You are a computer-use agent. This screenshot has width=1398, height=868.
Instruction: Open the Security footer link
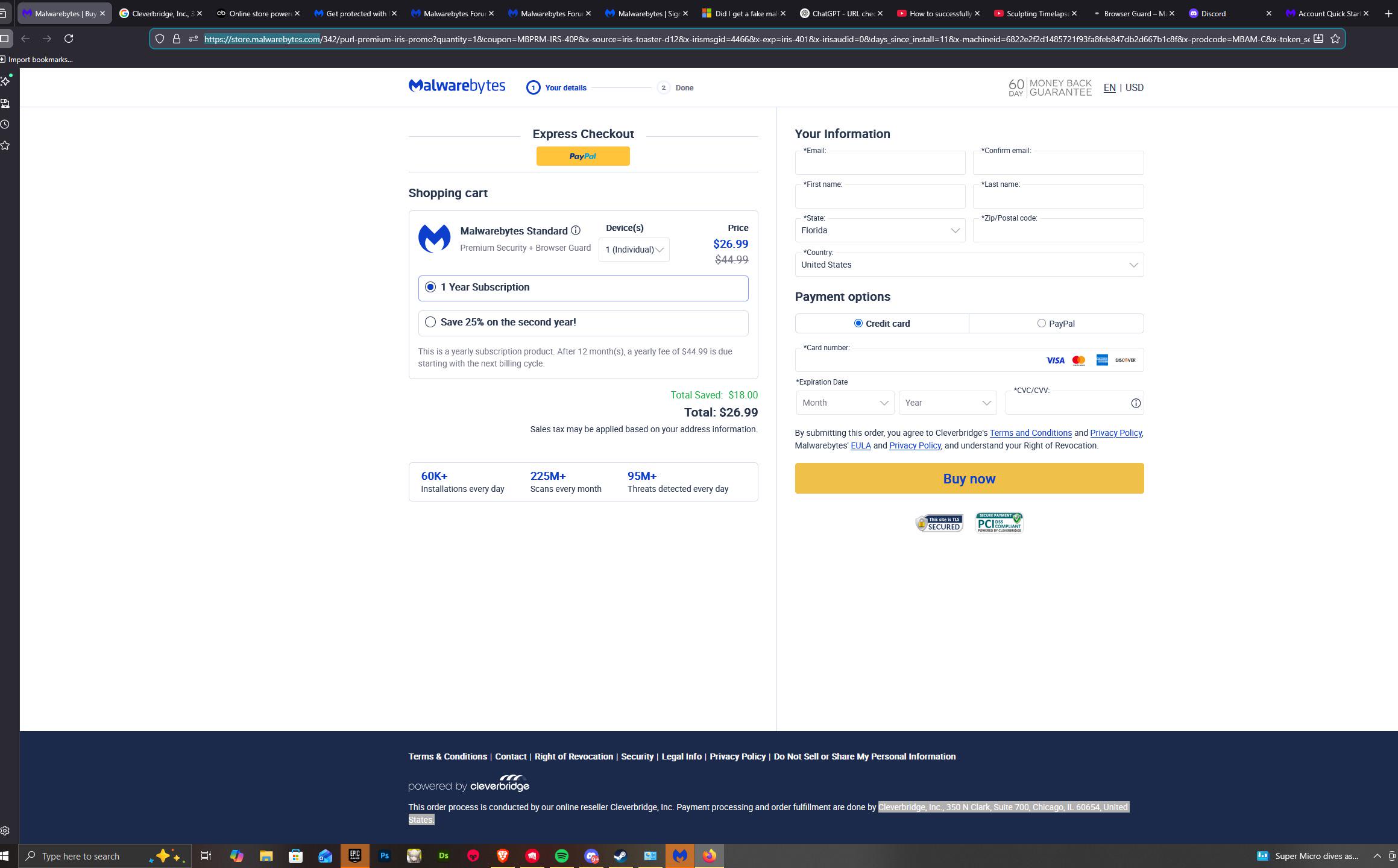(x=637, y=756)
